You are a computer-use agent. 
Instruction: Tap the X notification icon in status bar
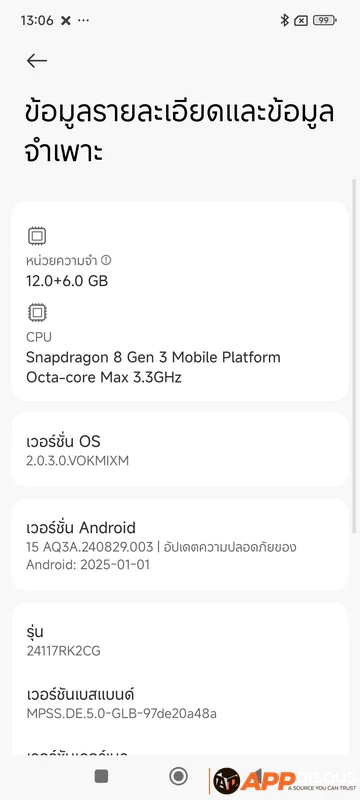(x=65, y=20)
